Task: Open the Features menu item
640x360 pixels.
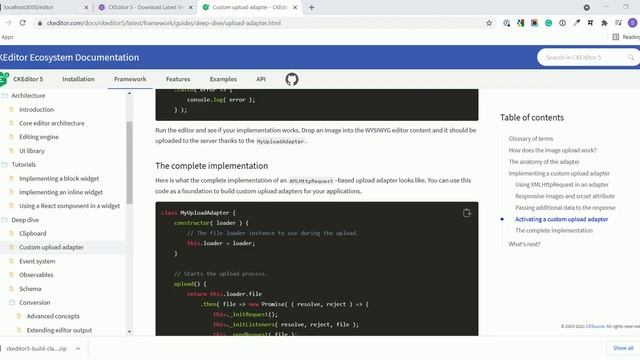Action: (x=178, y=79)
